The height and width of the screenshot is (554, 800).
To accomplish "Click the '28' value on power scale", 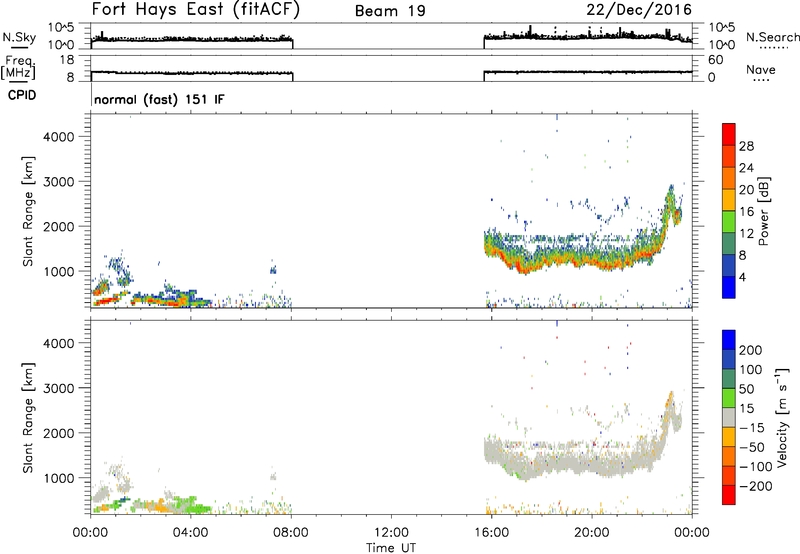I will (x=746, y=146).
